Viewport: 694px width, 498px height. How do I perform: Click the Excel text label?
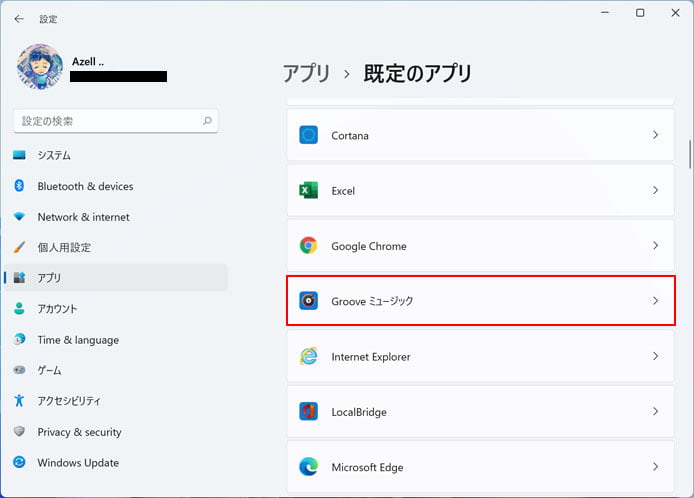[343, 191]
